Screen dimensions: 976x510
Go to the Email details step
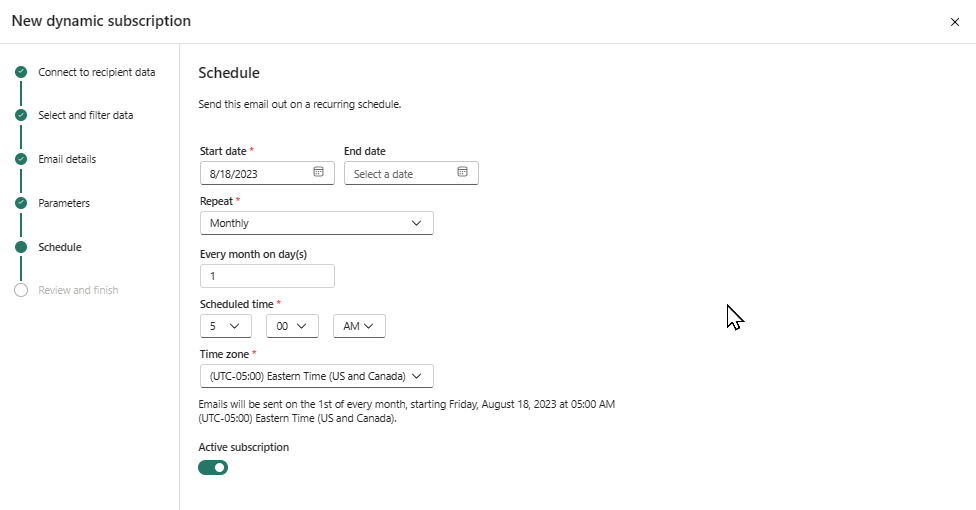(67, 159)
